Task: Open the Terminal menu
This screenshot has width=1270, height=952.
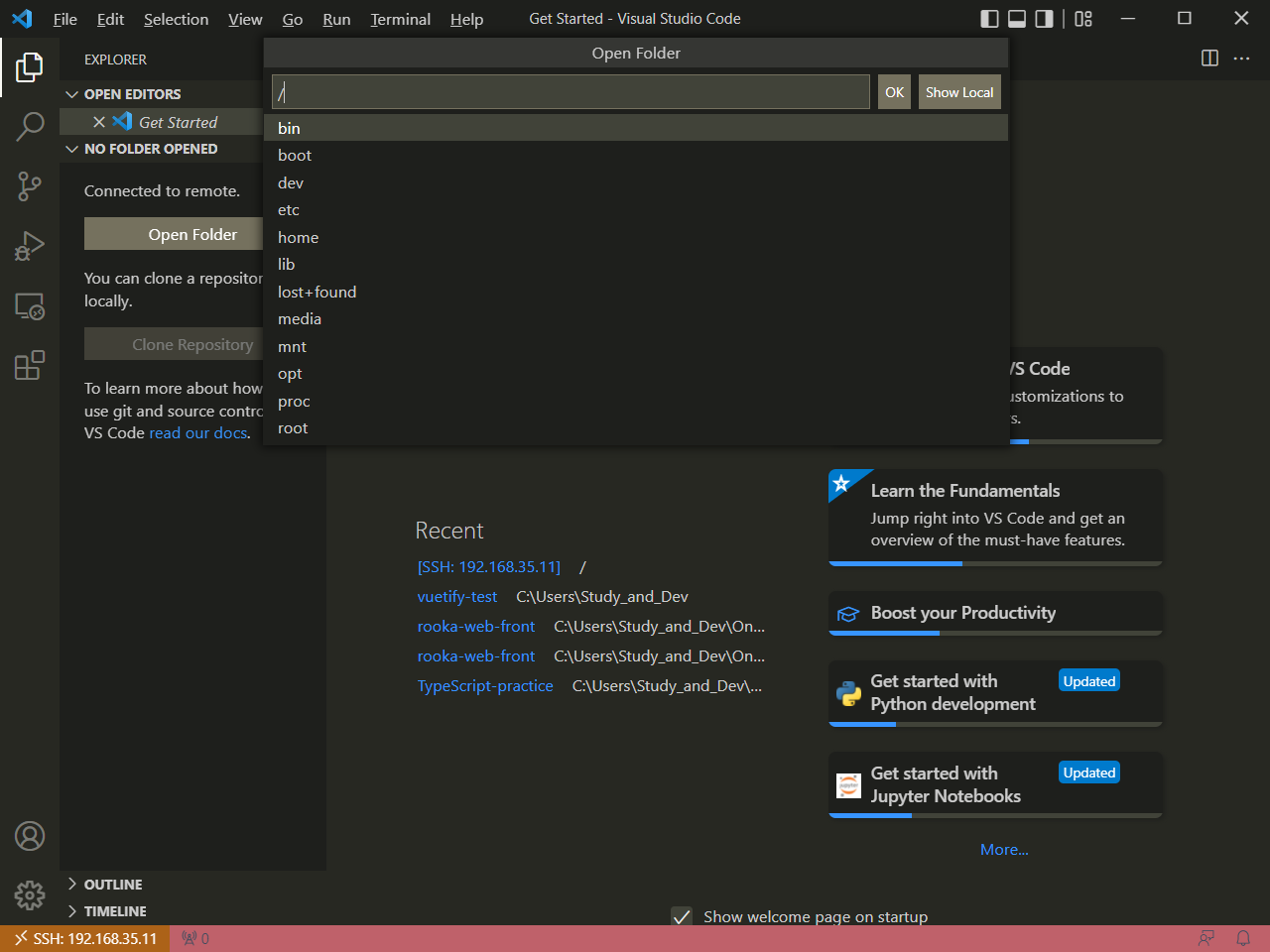Action: point(401,19)
